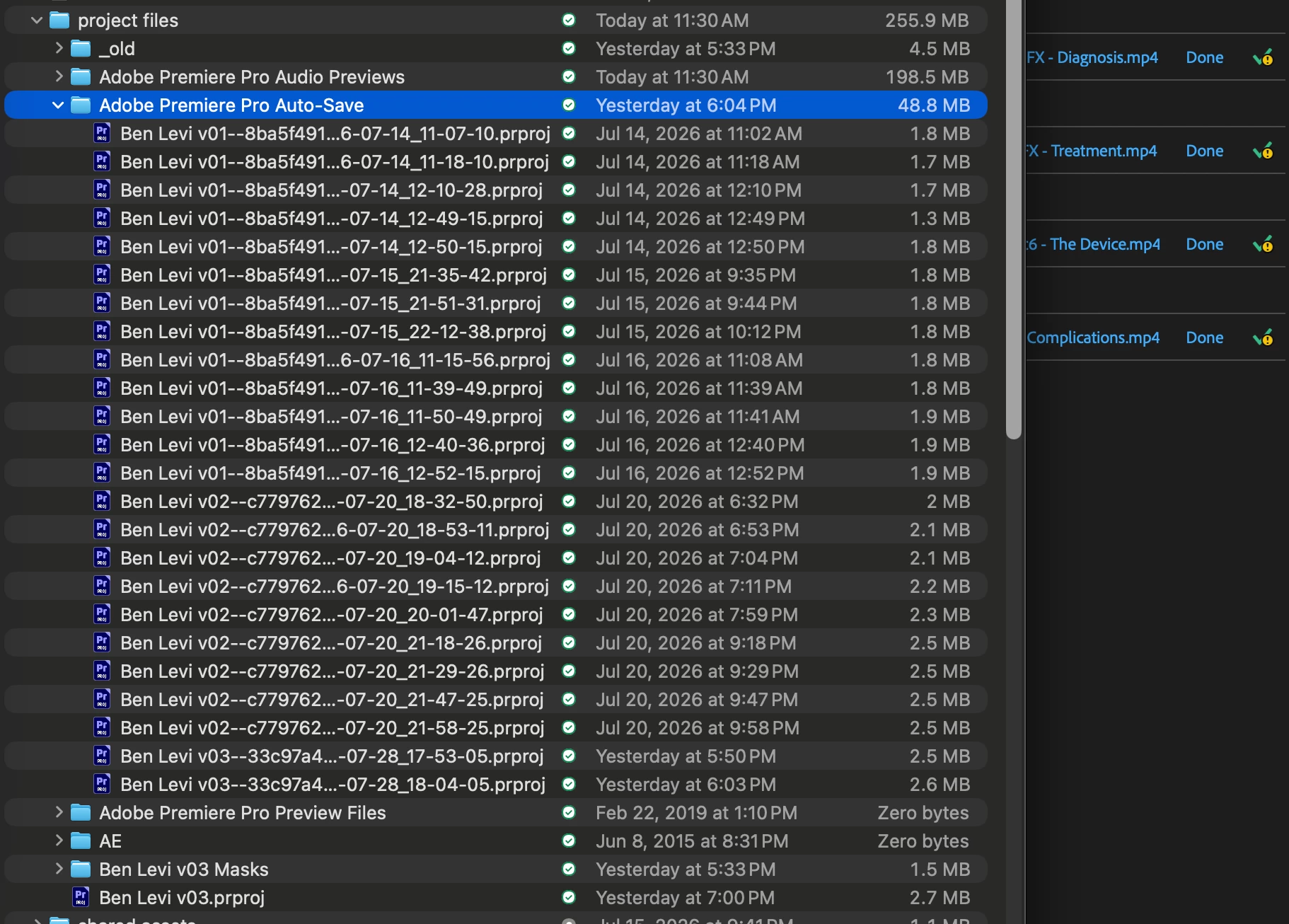1289x924 pixels.
Task: Click Premiere file icon for 07-28_17-53-05 autosave
Action: coord(102,756)
